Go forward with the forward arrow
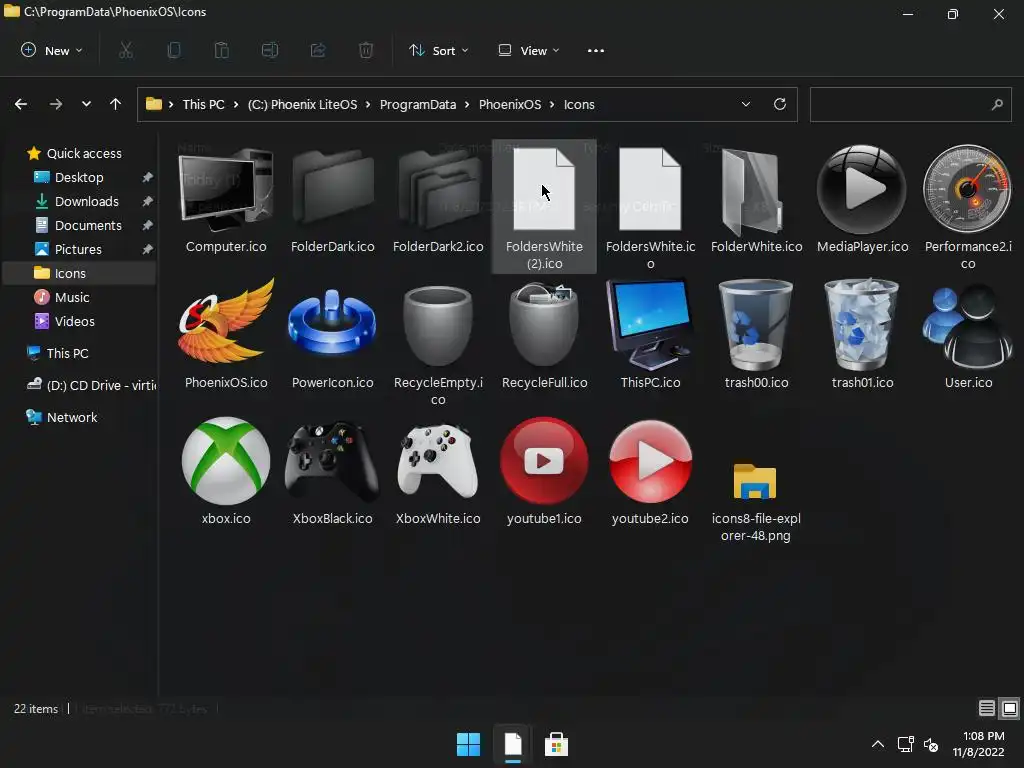The width and height of the screenshot is (1024, 768). tap(56, 104)
